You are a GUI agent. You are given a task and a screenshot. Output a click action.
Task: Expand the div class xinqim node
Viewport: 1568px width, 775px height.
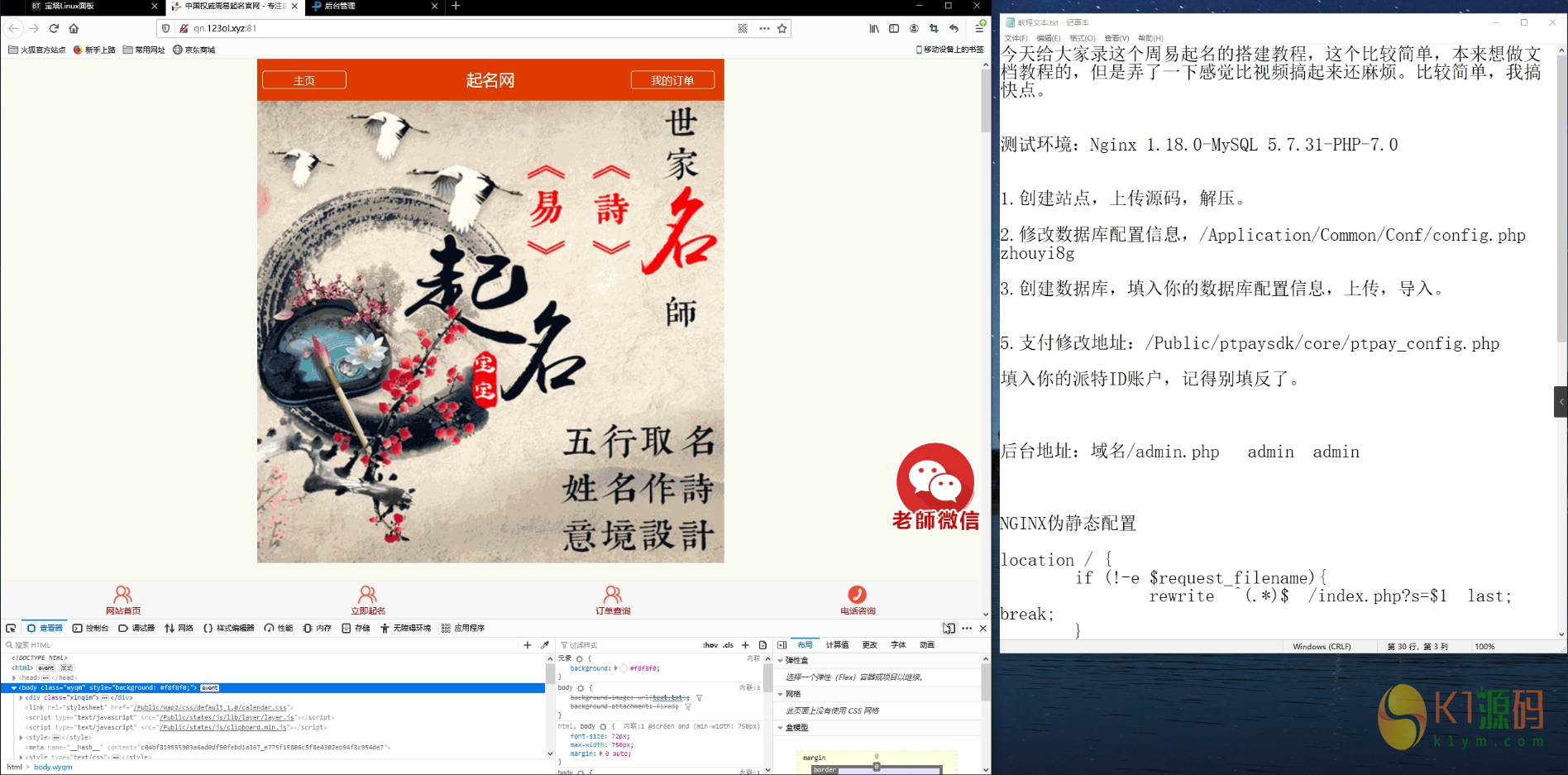(x=21, y=698)
